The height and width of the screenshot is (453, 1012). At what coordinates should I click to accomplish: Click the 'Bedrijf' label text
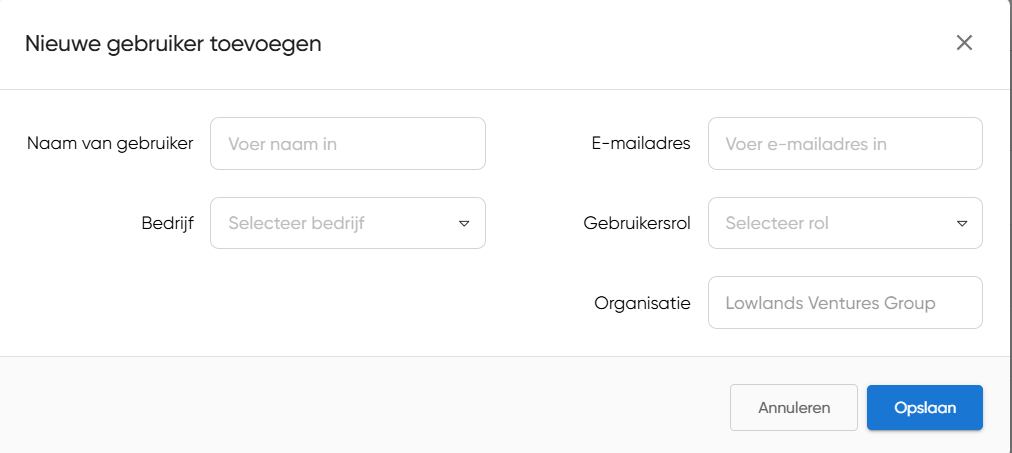click(167, 222)
